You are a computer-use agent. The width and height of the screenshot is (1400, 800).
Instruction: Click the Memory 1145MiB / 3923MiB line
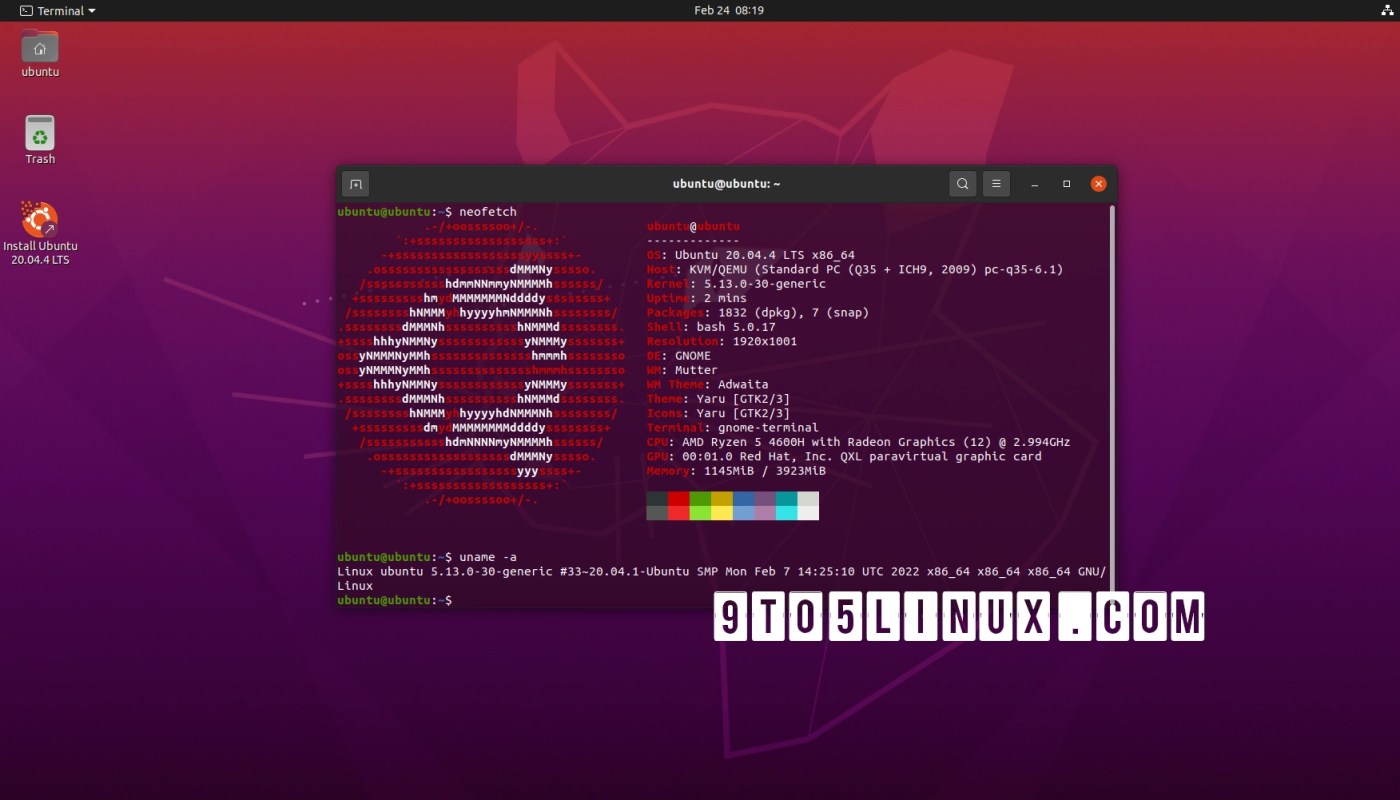tap(737, 470)
